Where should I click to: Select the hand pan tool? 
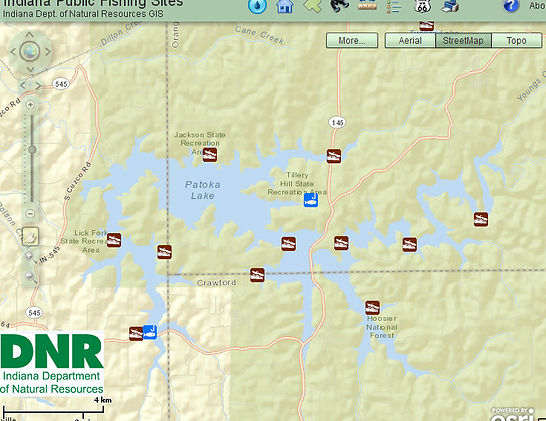[31, 237]
